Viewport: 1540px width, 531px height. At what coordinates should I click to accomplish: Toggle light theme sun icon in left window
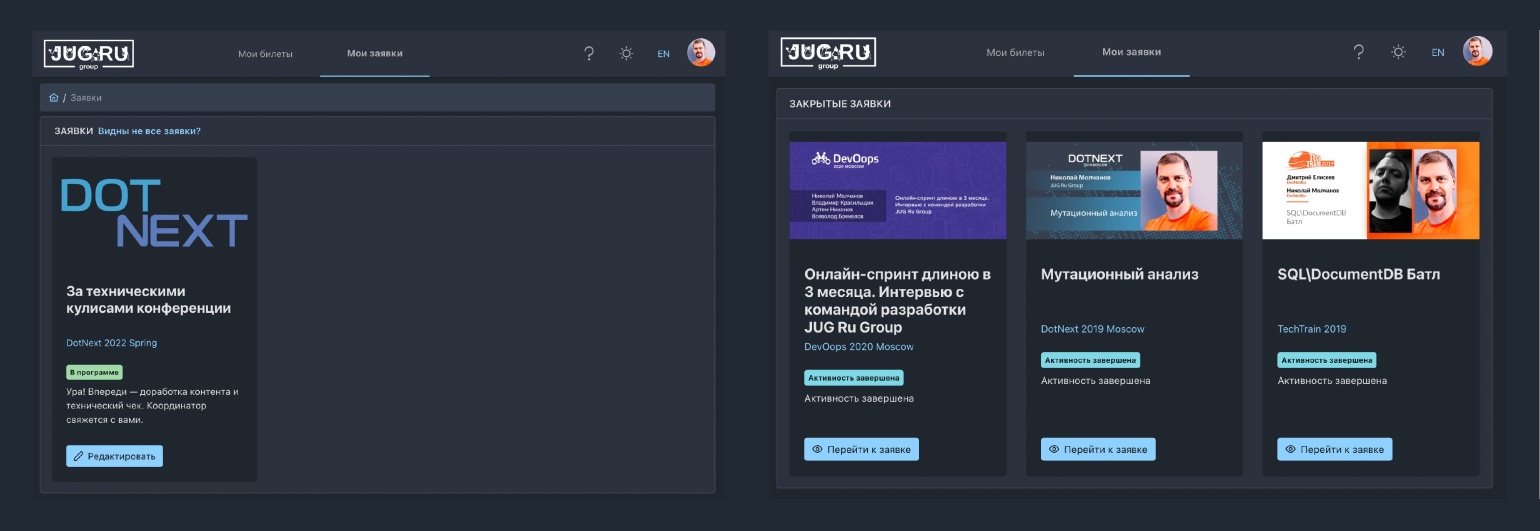pyautogui.click(x=626, y=53)
